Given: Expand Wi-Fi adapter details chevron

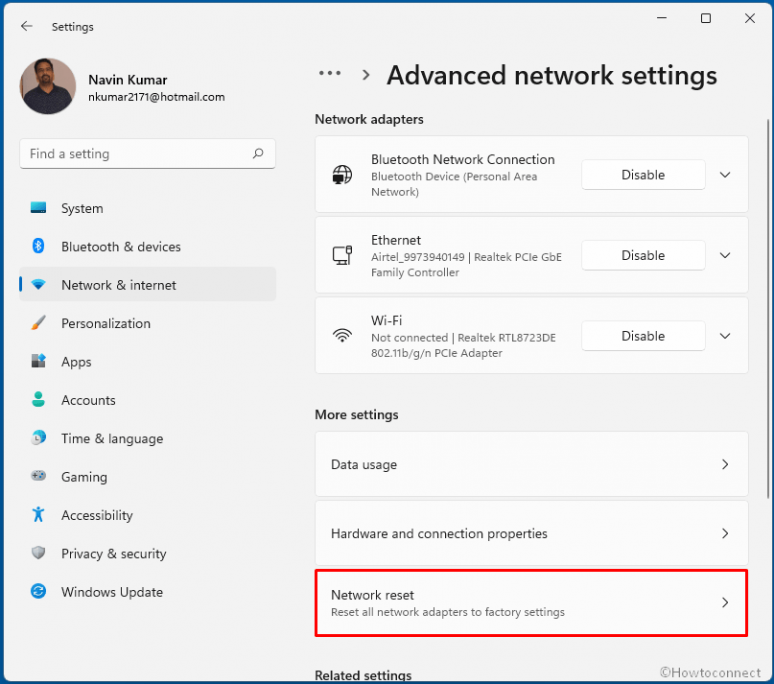Looking at the screenshot, I should point(725,336).
